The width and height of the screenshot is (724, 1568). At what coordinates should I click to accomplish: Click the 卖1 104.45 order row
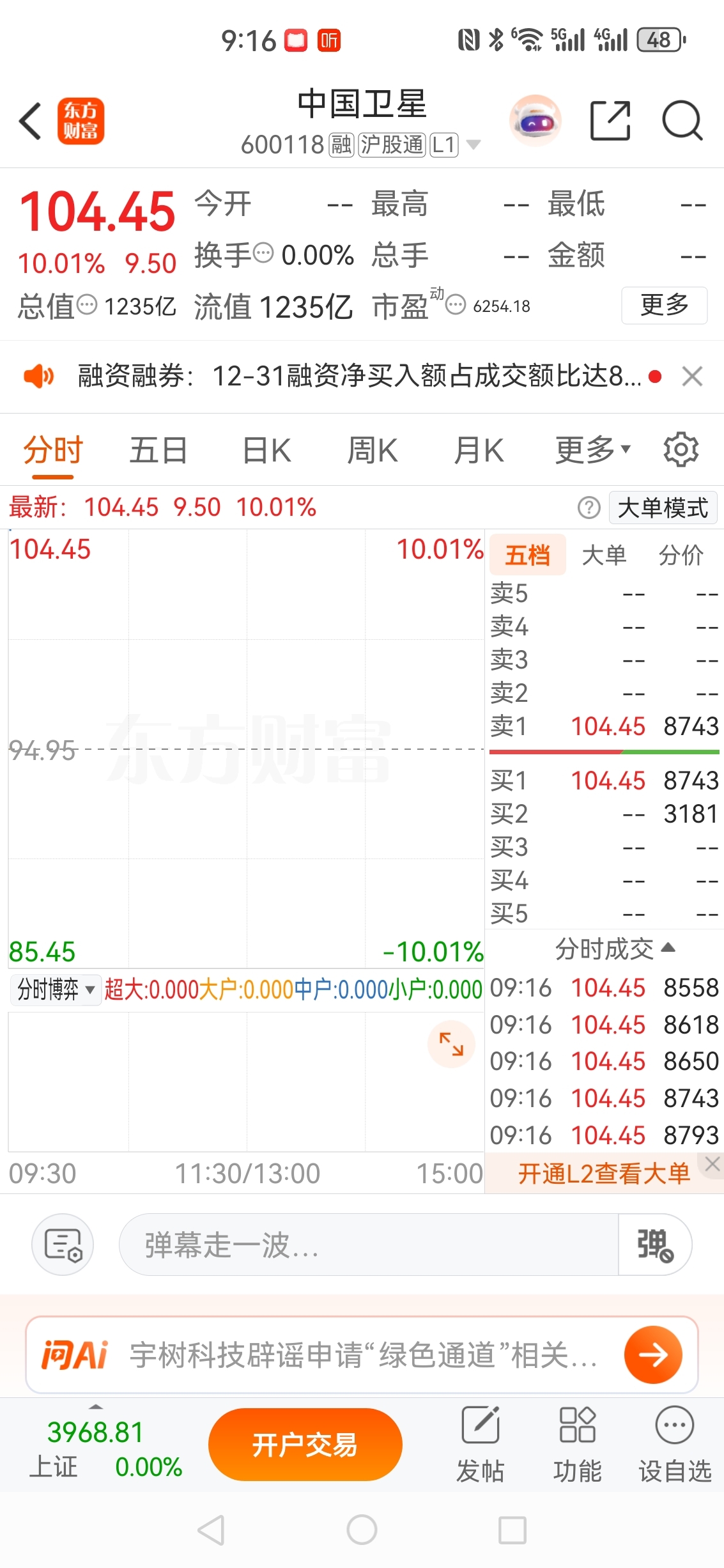pos(605,726)
